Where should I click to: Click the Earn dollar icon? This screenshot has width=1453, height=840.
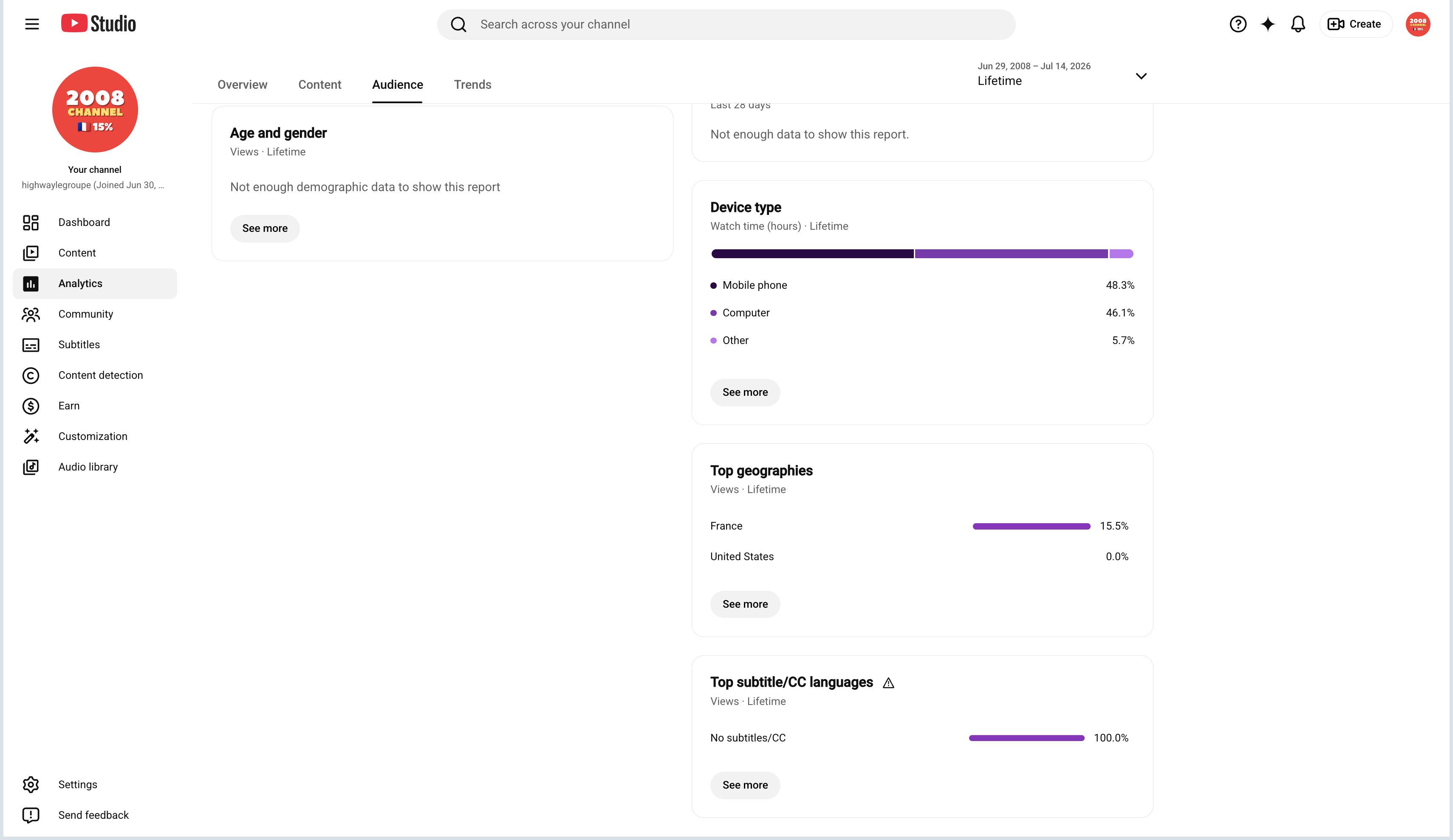31,406
